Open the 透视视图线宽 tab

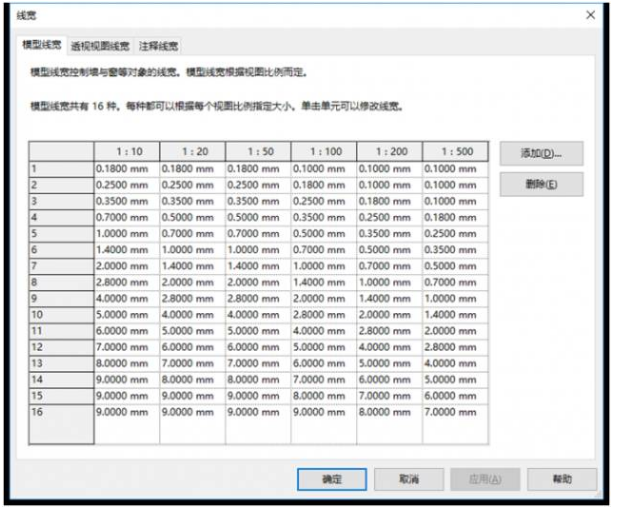point(100,46)
